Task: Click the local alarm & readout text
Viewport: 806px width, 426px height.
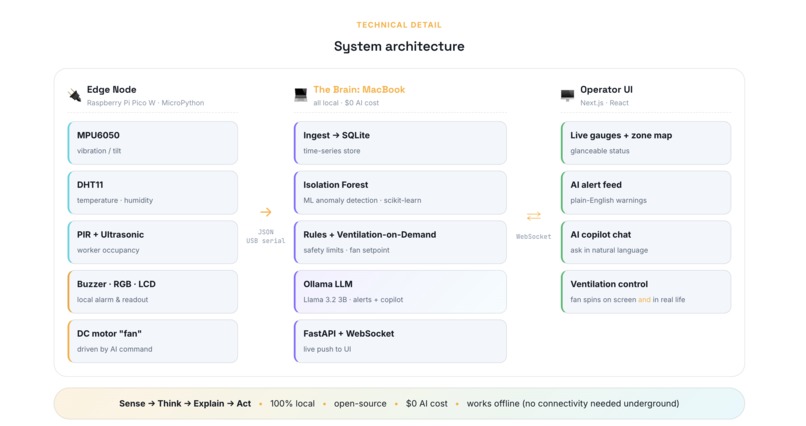Action: pyautogui.click(x=112, y=300)
